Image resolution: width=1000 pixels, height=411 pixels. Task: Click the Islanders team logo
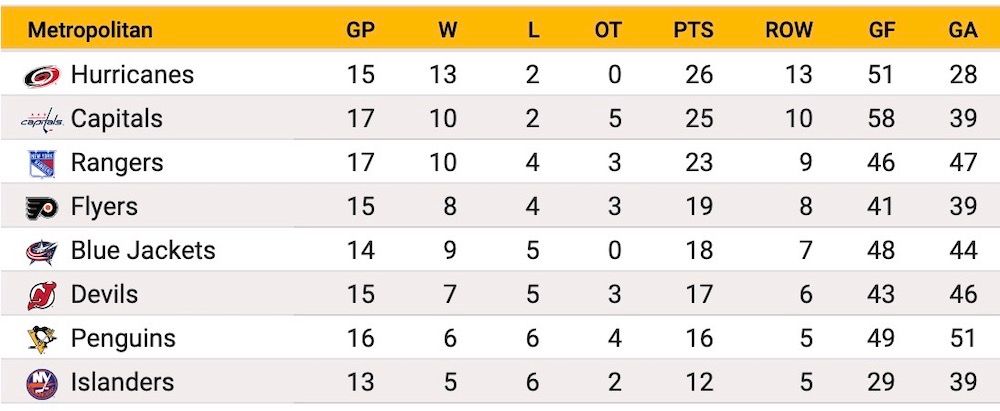[42, 384]
